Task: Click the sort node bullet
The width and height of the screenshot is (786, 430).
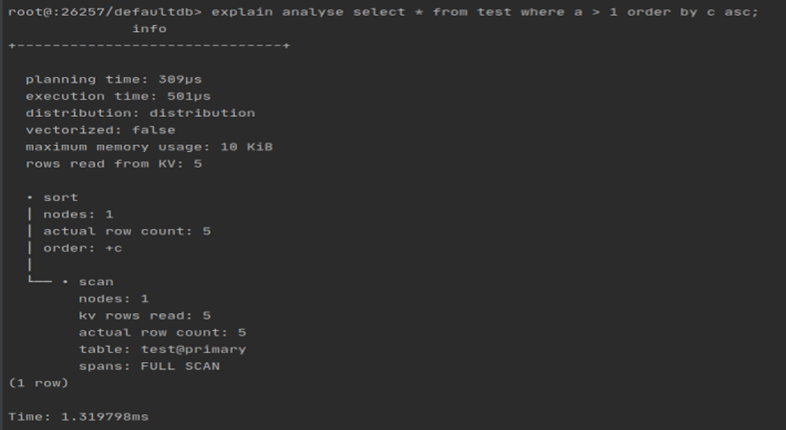Action: [x=30, y=198]
